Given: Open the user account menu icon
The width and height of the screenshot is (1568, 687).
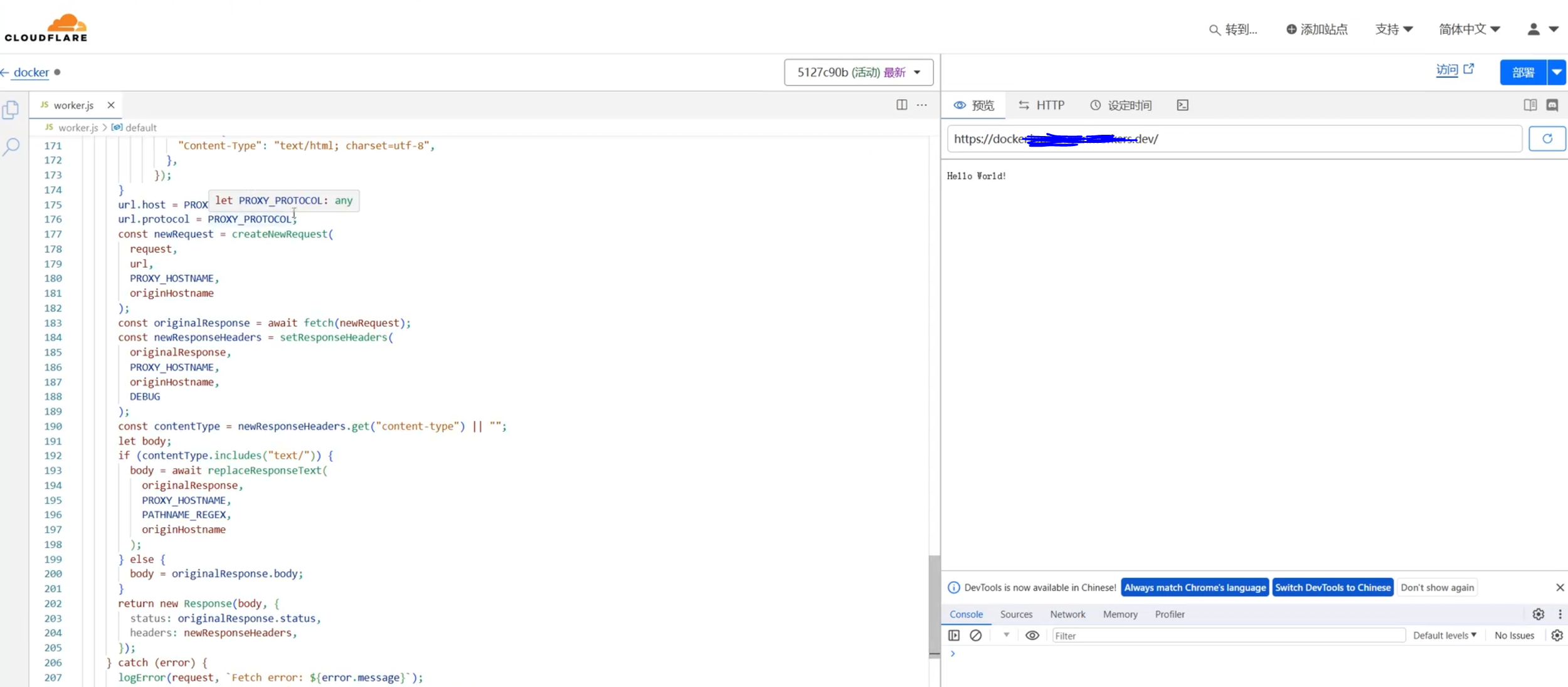Looking at the screenshot, I should [x=1542, y=29].
